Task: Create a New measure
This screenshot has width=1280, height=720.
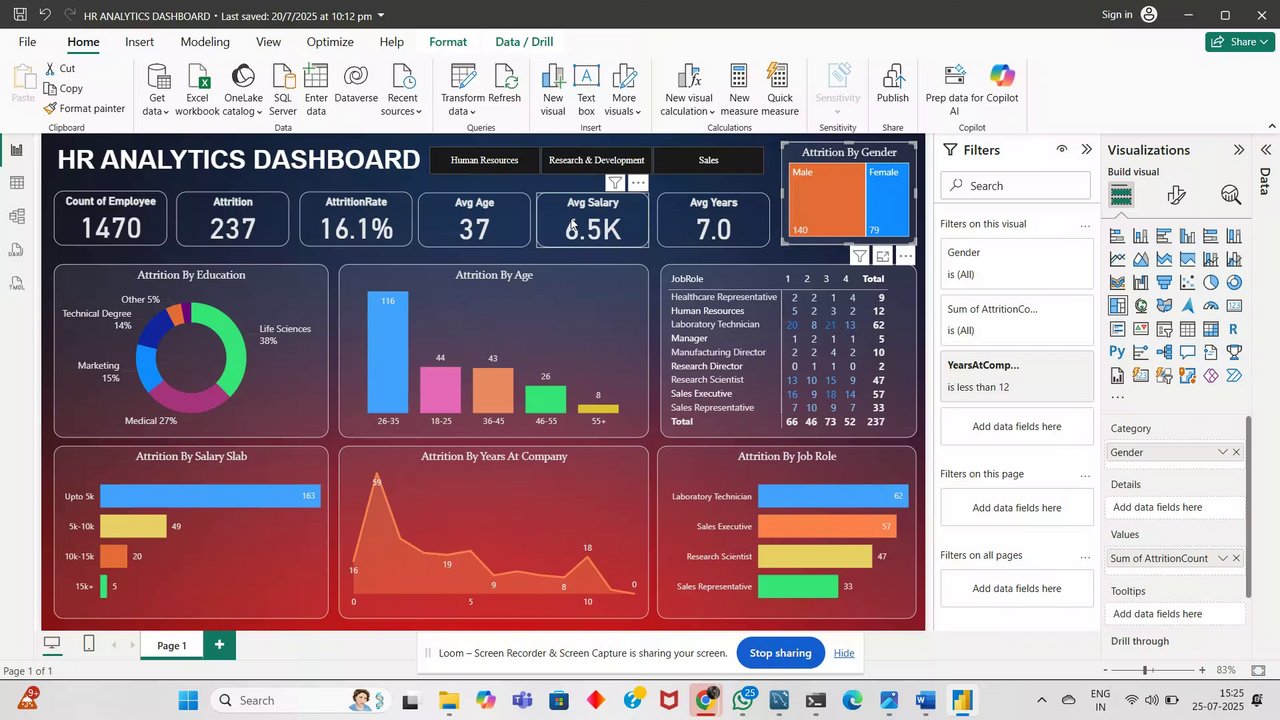Action: point(739,90)
